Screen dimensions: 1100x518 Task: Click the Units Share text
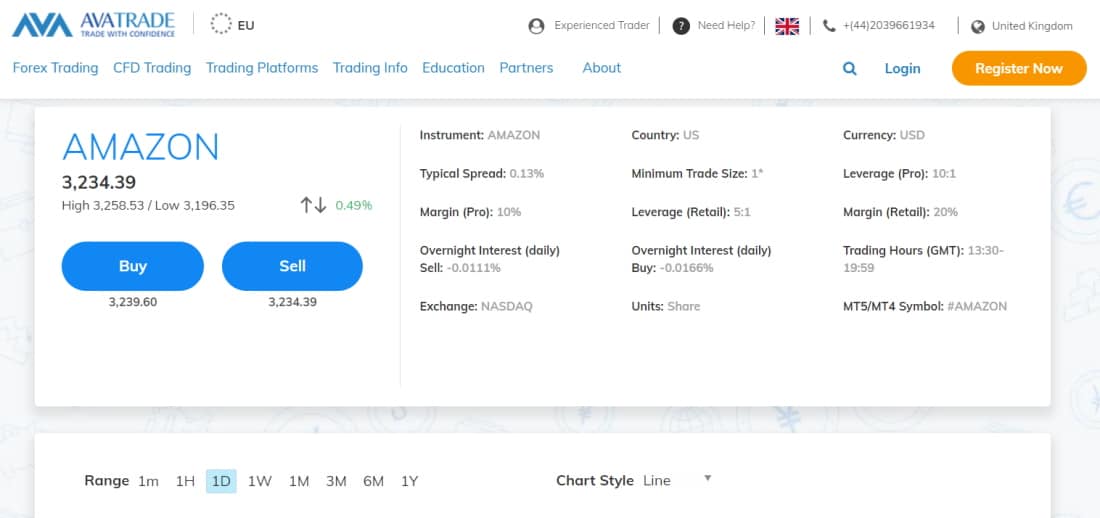pyautogui.click(x=666, y=307)
